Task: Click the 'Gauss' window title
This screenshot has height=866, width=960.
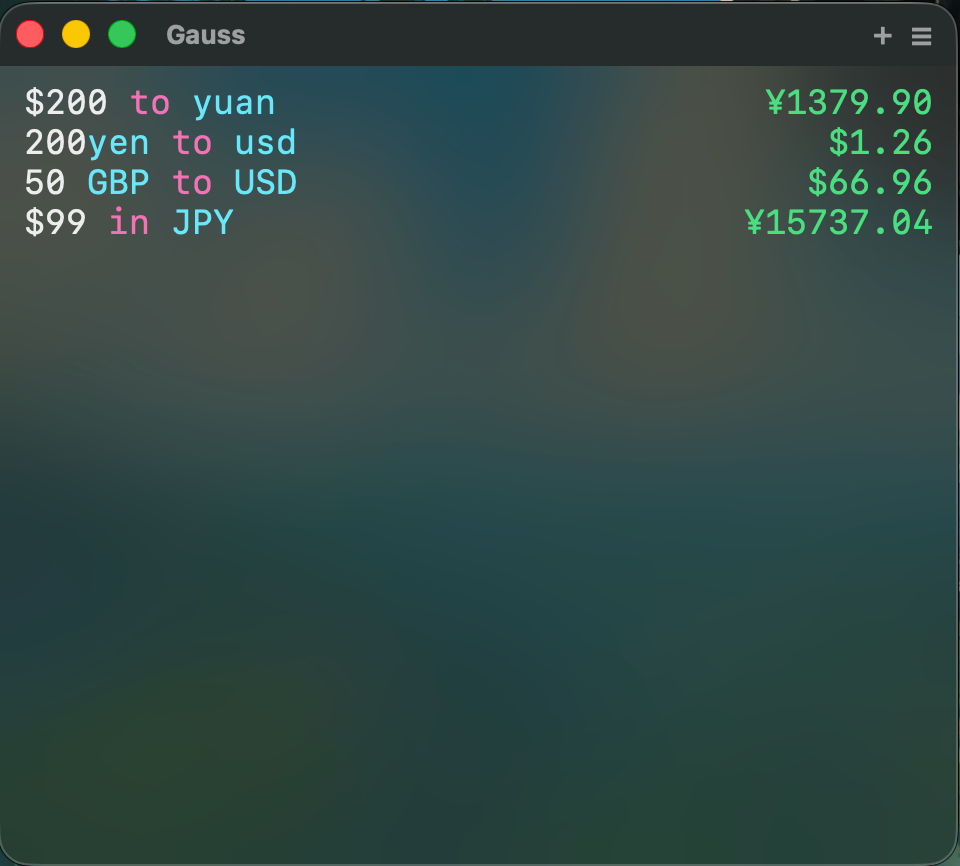Action: (x=206, y=35)
